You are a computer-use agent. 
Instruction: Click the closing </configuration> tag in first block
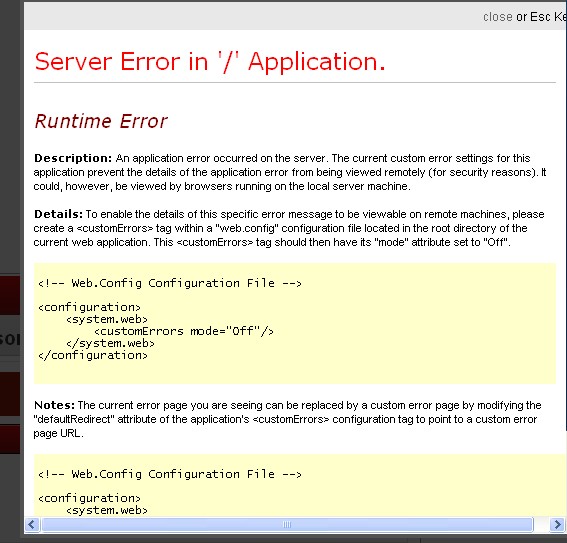tap(93, 355)
